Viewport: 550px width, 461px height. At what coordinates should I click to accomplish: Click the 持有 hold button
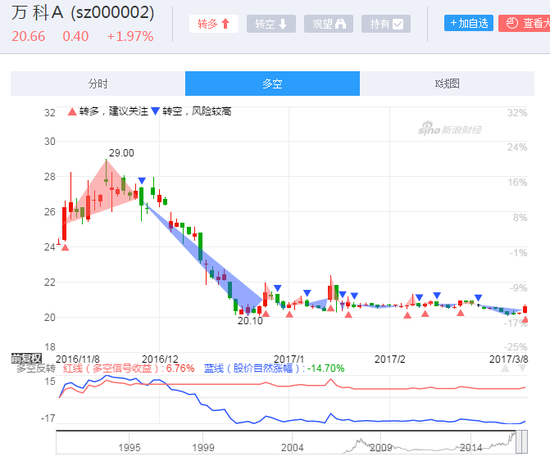point(386,24)
